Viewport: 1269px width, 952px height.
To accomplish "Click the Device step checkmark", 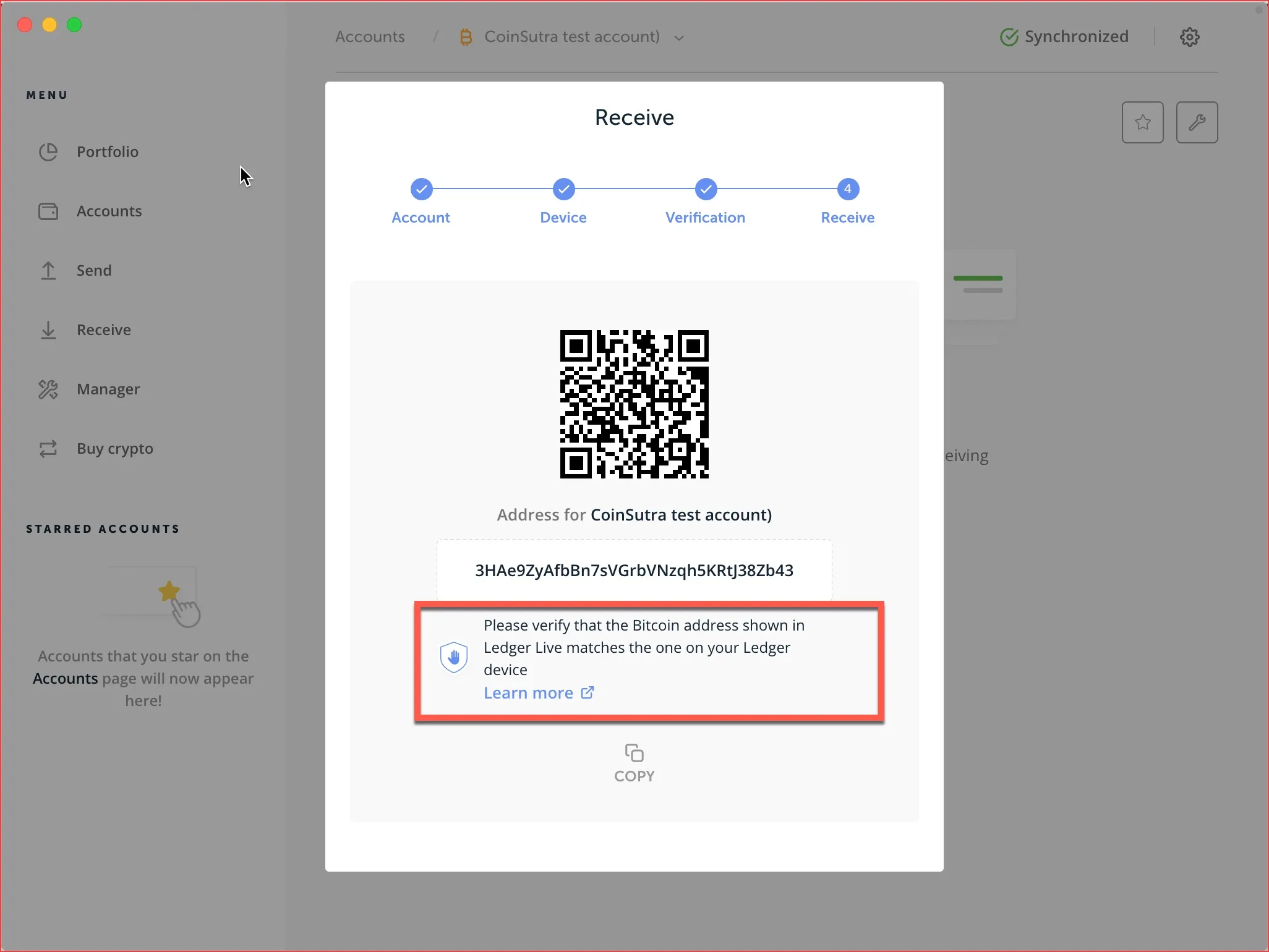I will (563, 188).
